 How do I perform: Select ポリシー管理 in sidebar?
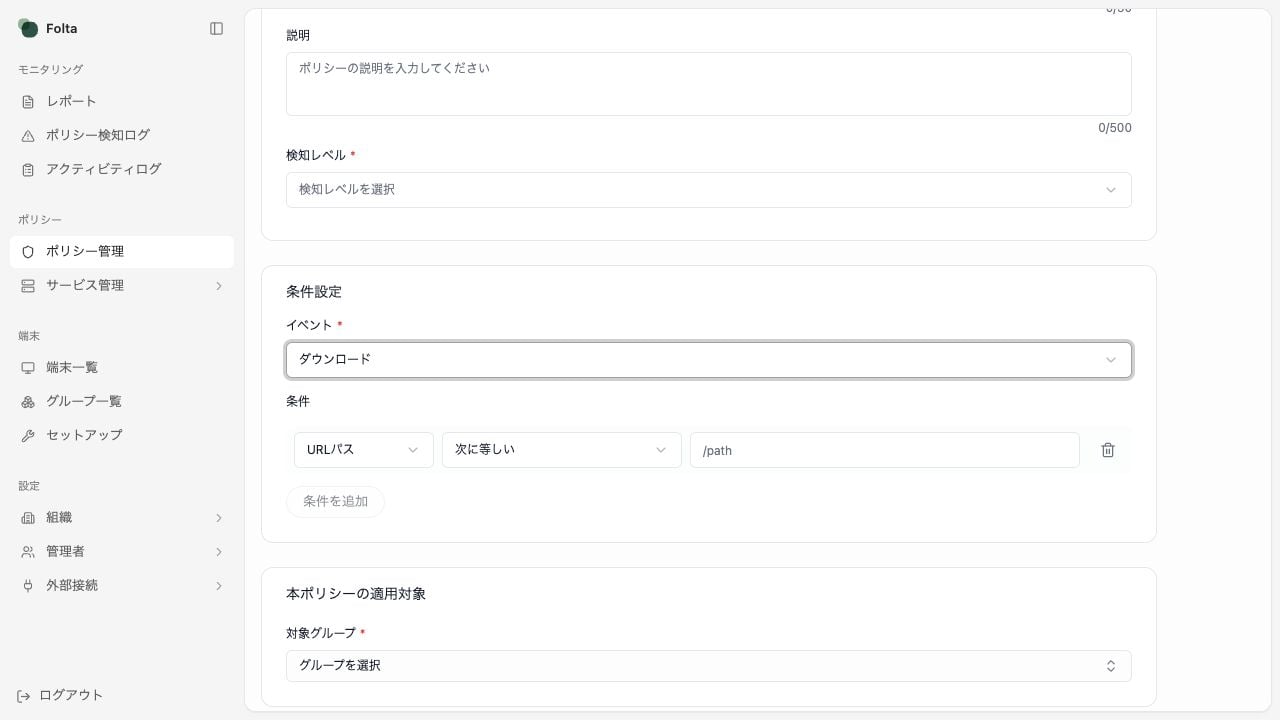[x=122, y=252]
